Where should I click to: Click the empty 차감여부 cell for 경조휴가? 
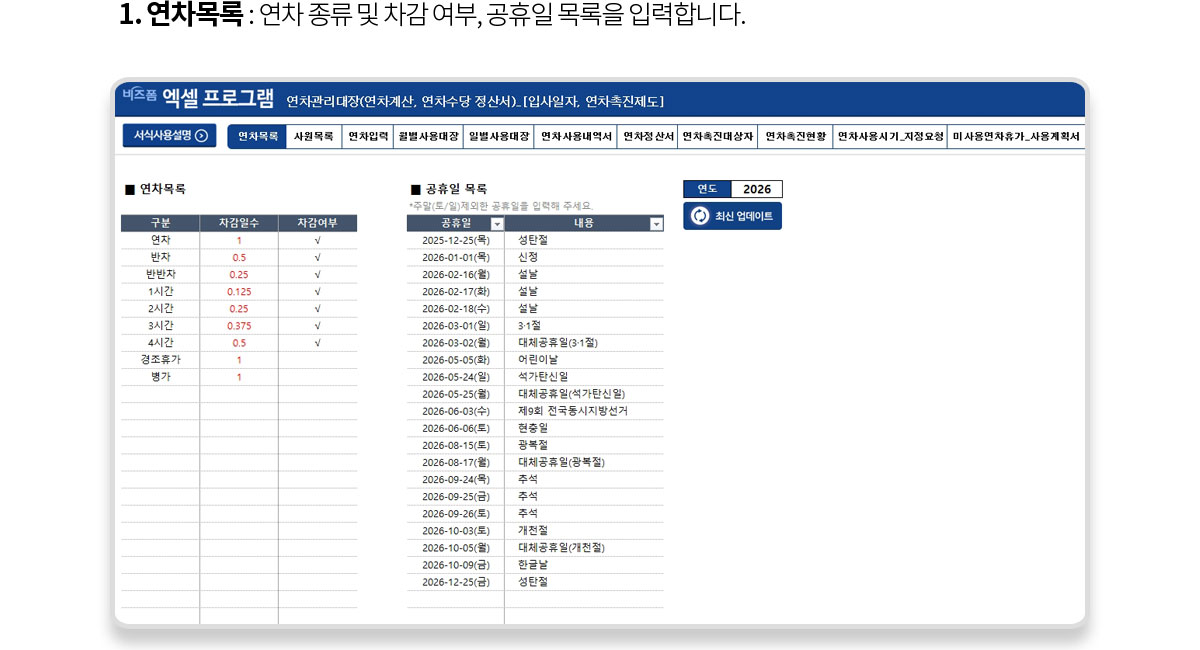point(317,360)
